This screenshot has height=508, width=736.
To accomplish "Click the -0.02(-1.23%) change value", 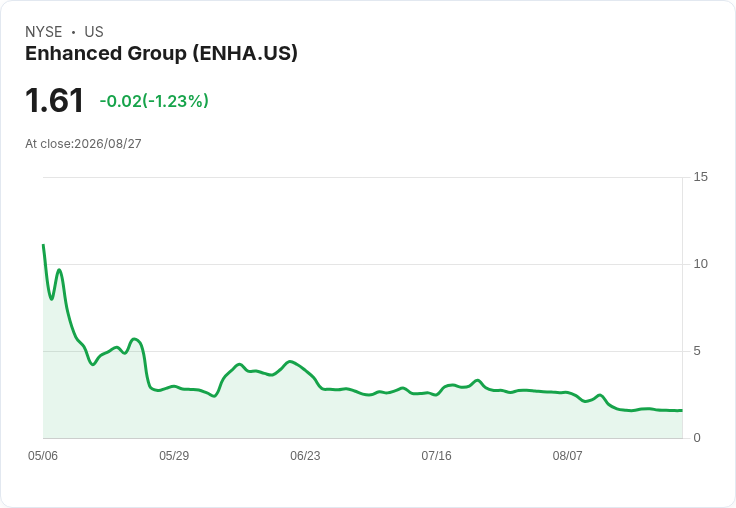I will click(154, 101).
